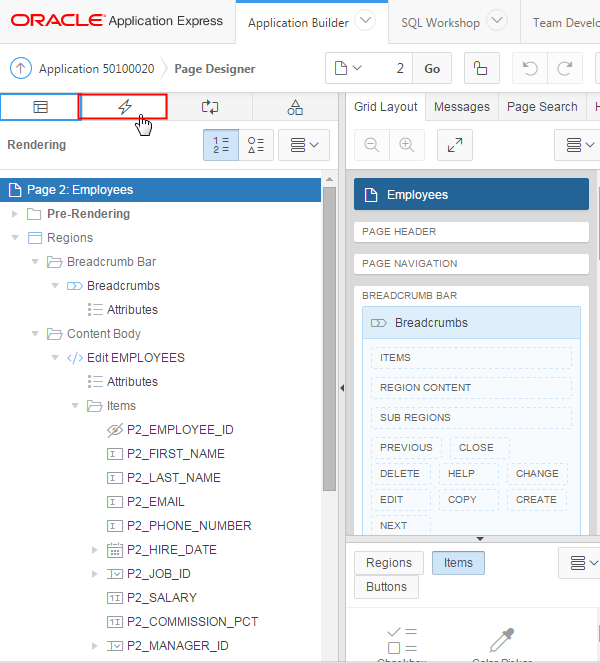Collapse the Edit EMPLOYEES node arrow
The width and height of the screenshot is (600, 663).
click(55, 358)
